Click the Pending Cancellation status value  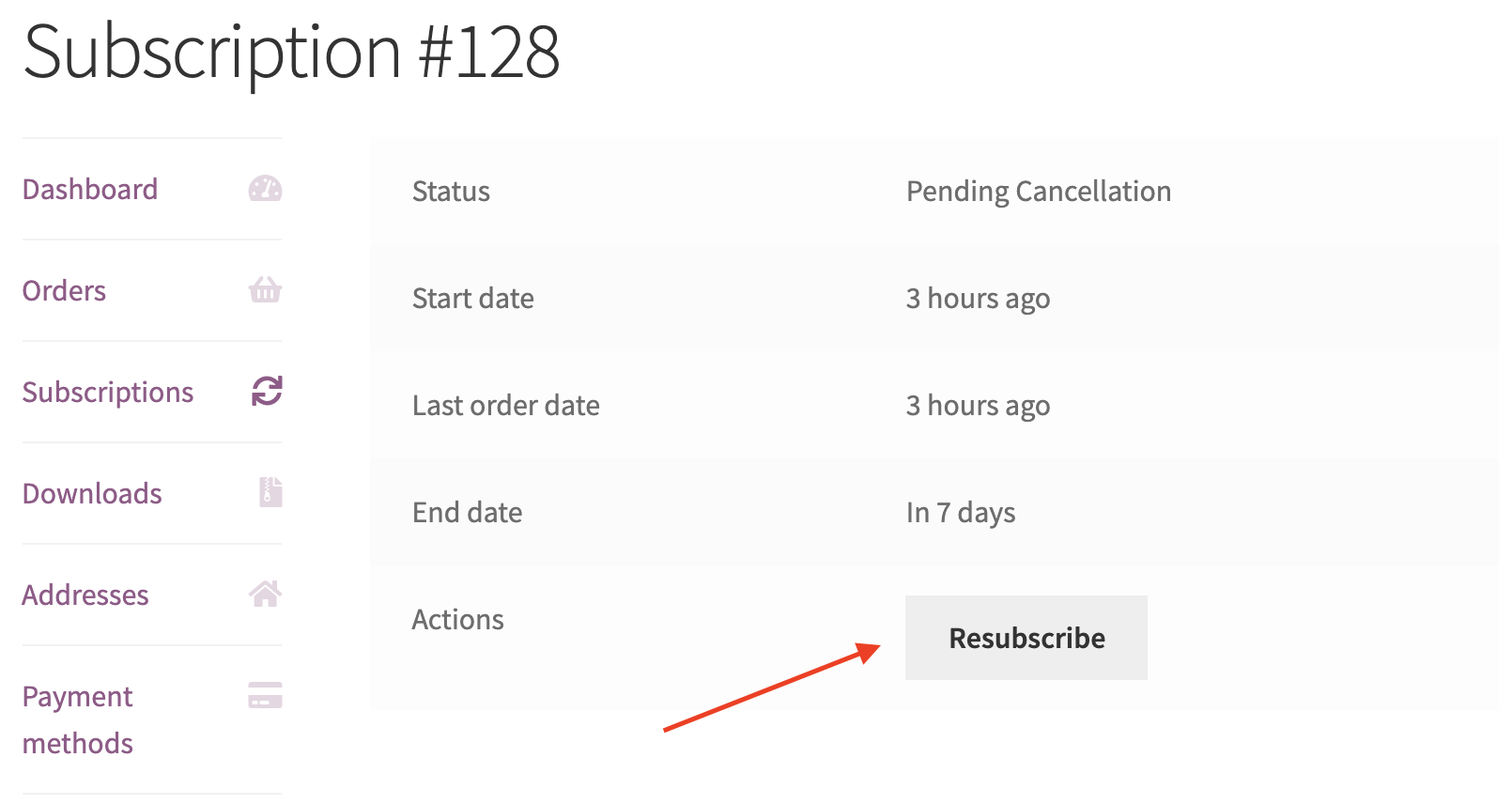tap(1038, 192)
